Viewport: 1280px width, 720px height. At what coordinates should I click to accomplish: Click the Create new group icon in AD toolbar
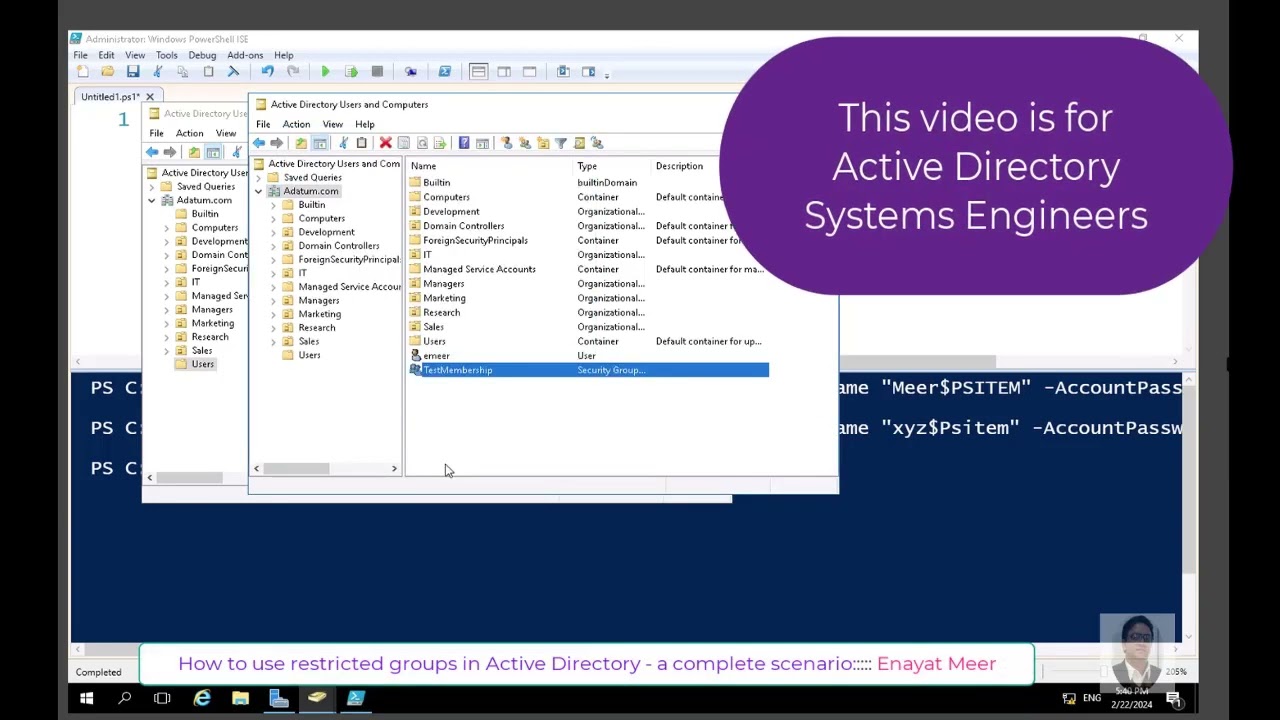point(524,143)
